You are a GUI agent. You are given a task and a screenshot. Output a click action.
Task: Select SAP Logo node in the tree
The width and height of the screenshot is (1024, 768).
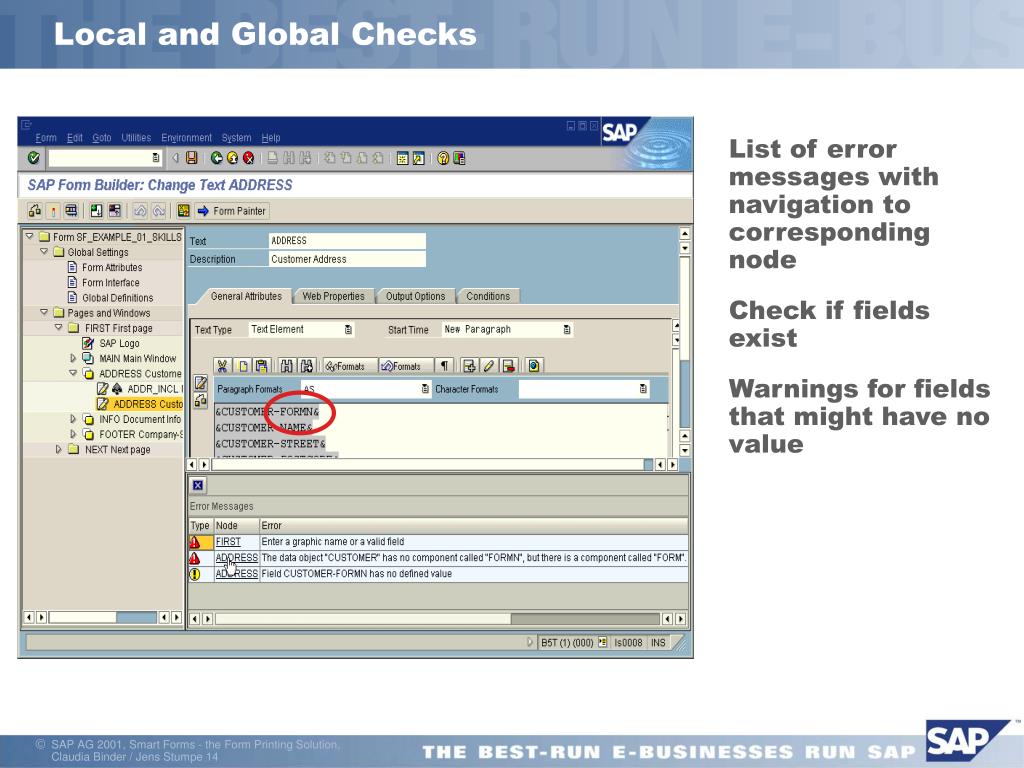click(119, 343)
